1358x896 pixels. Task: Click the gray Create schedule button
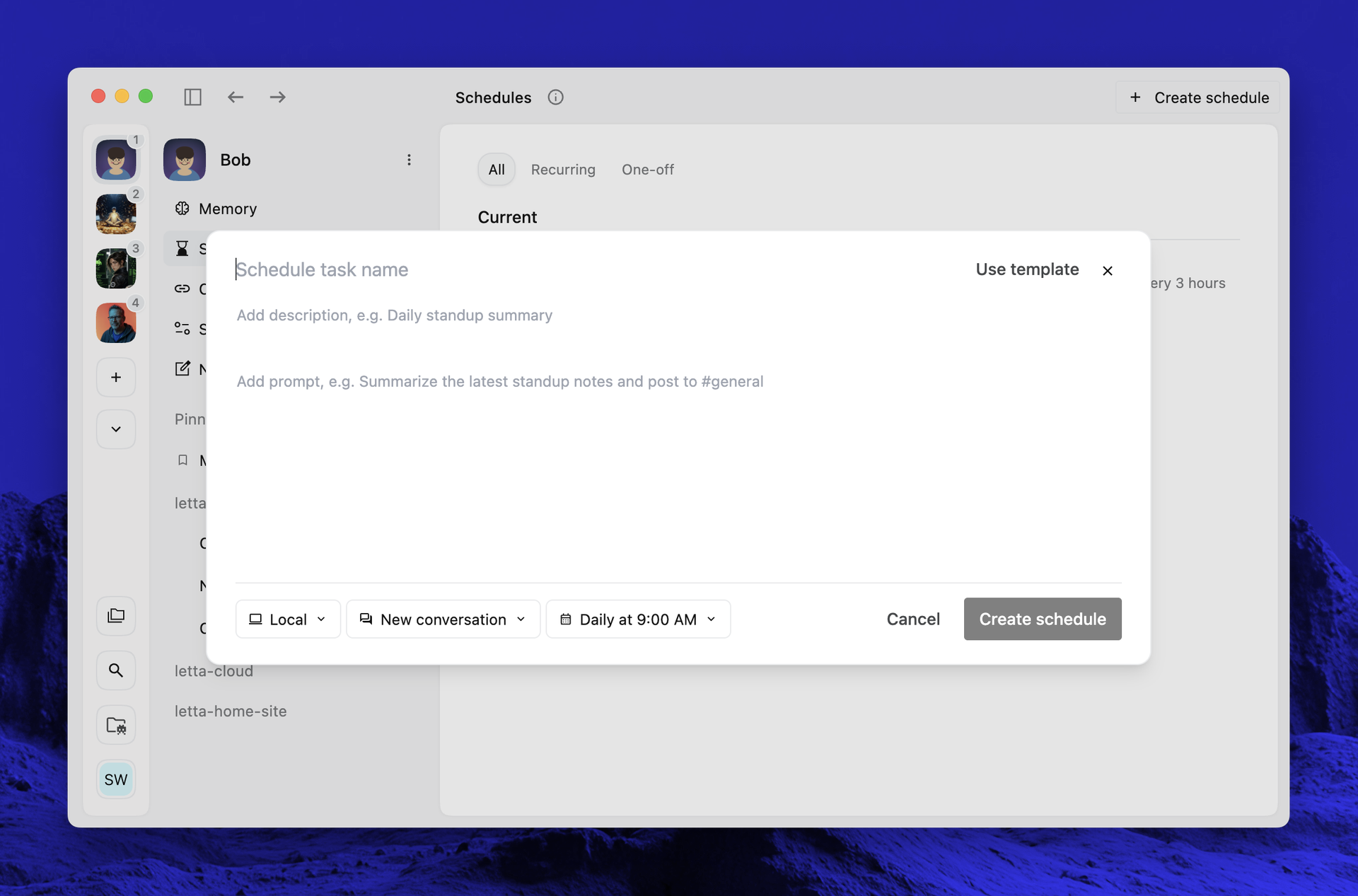[x=1043, y=619]
